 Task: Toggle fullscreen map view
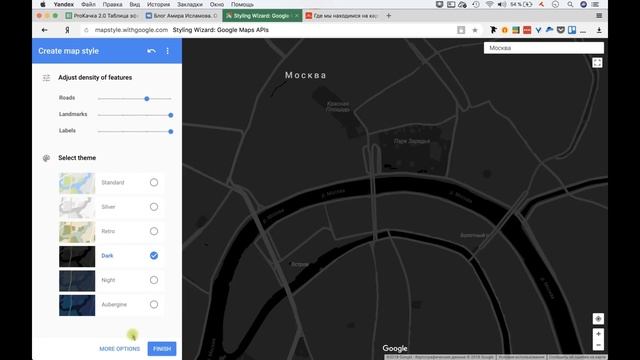click(597, 62)
